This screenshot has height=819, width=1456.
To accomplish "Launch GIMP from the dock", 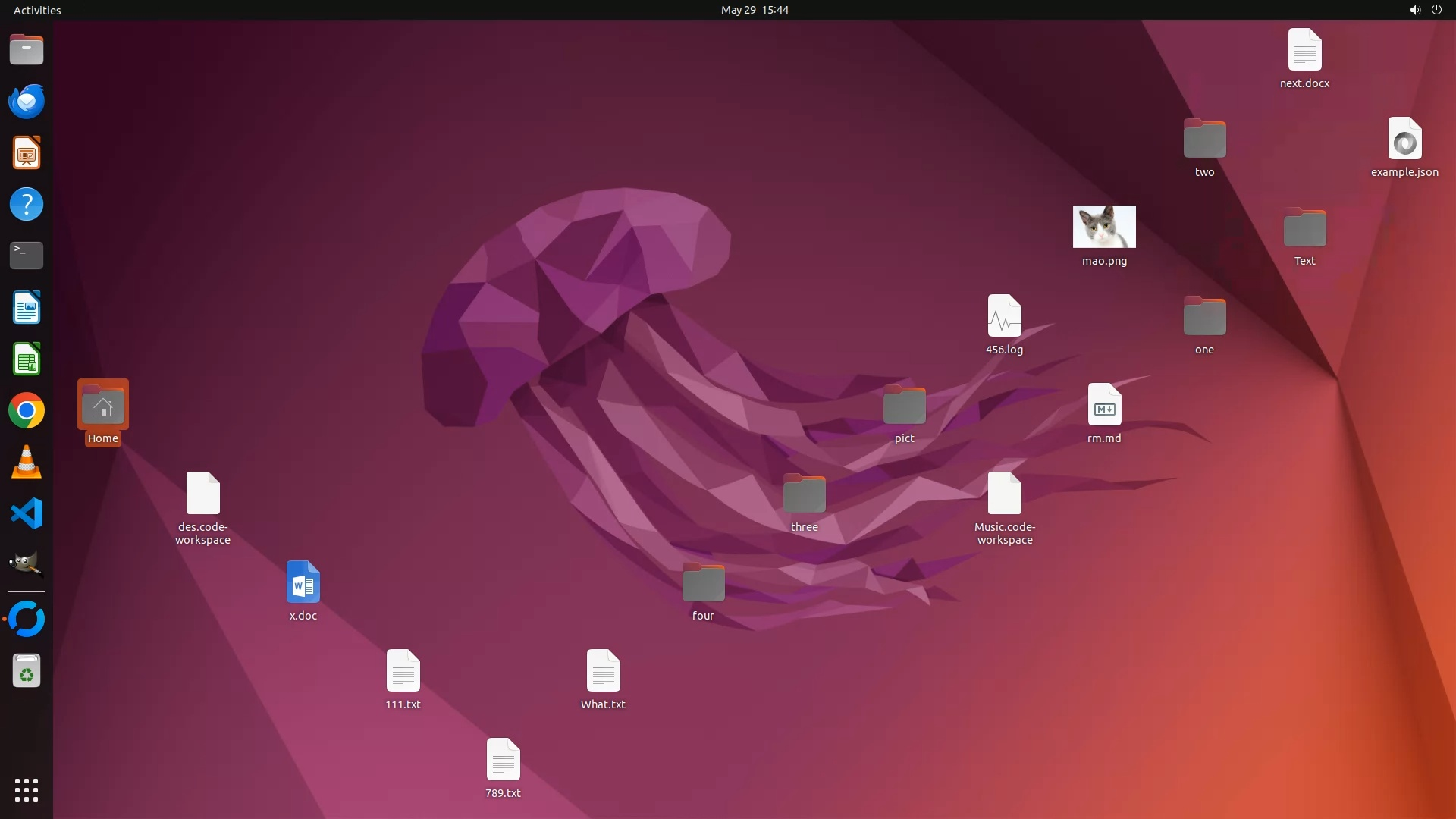I will click(x=27, y=565).
